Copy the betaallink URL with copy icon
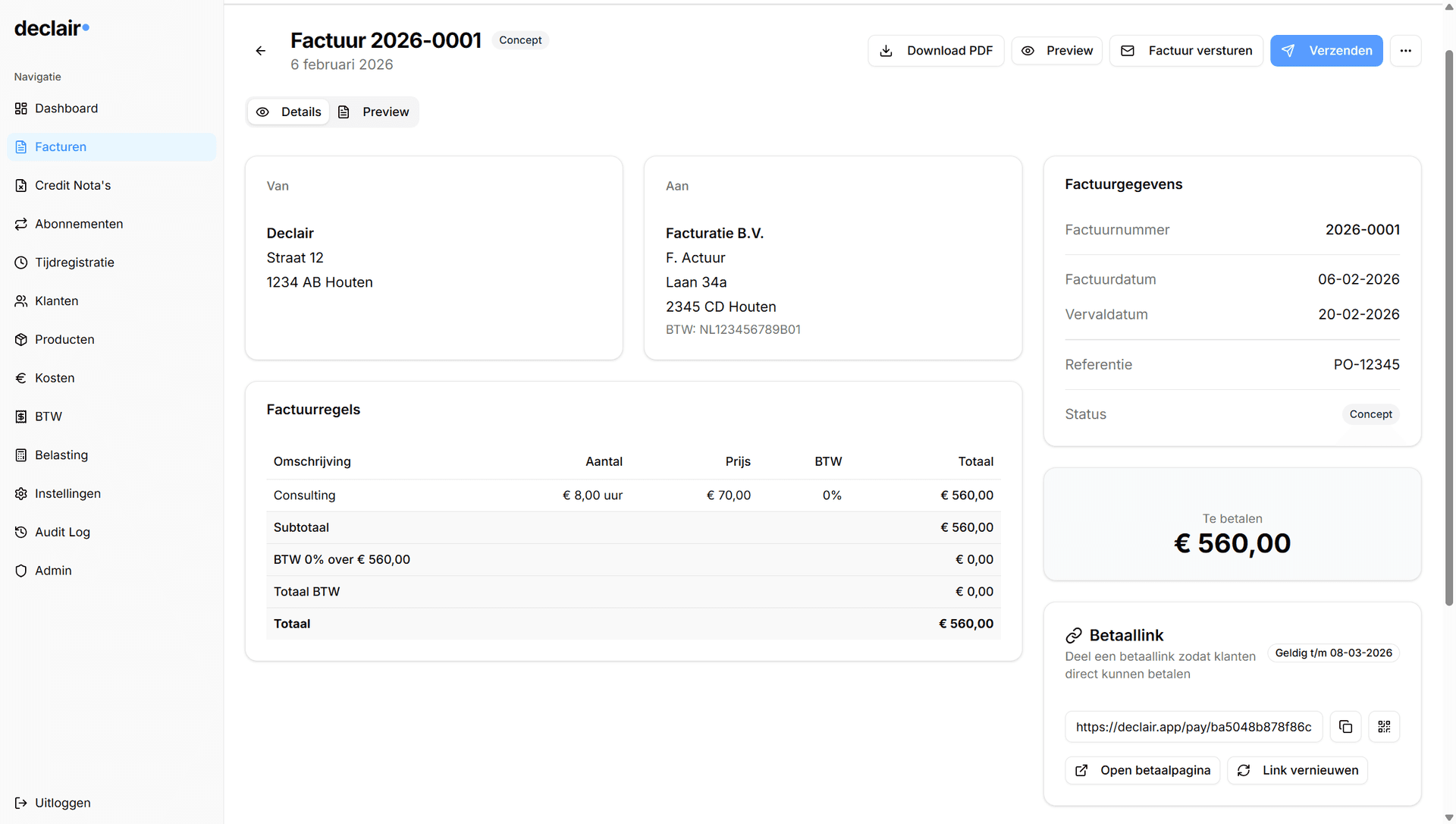Screen dimensions: 1456x824 (1345, 727)
